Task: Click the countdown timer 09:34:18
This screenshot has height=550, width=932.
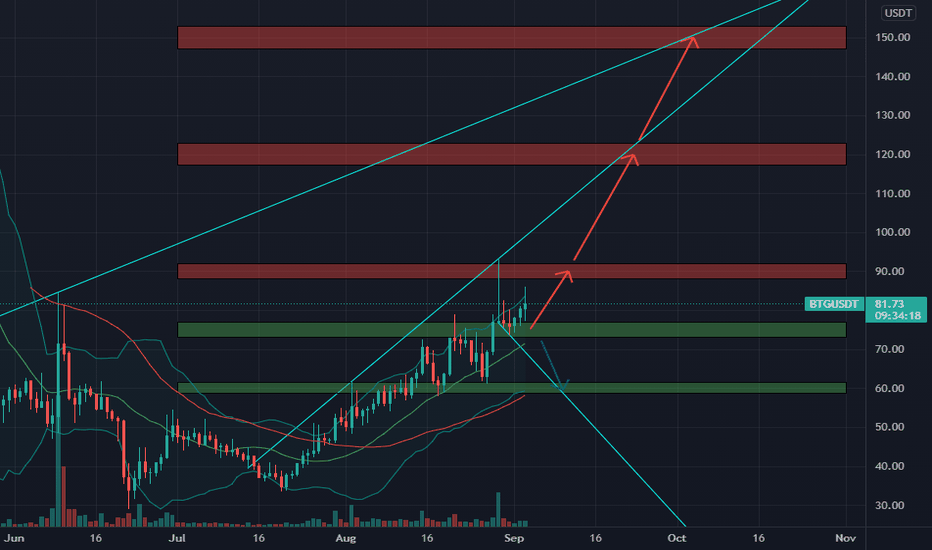Action: (898, 316)
